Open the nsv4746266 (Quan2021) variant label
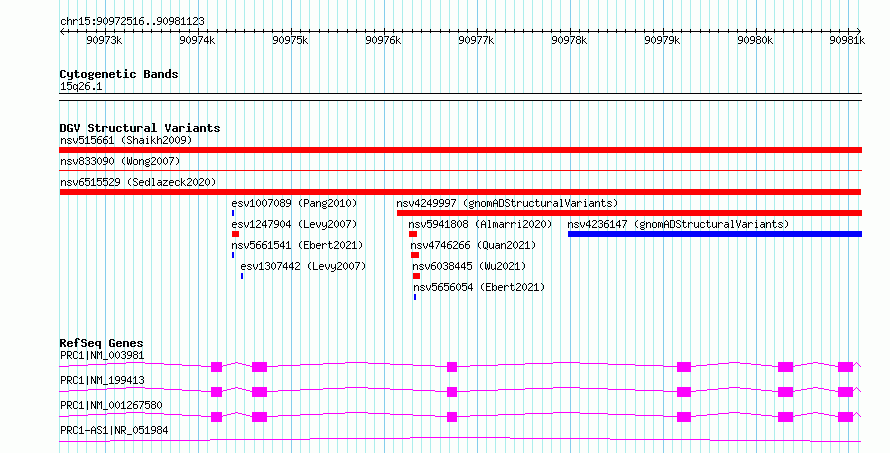The width and height of the screenshot is (890, 453). 473,245
